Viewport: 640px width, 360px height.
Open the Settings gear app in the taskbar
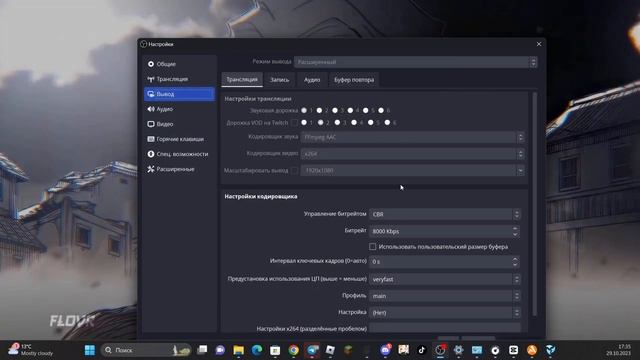click(458, 350)
